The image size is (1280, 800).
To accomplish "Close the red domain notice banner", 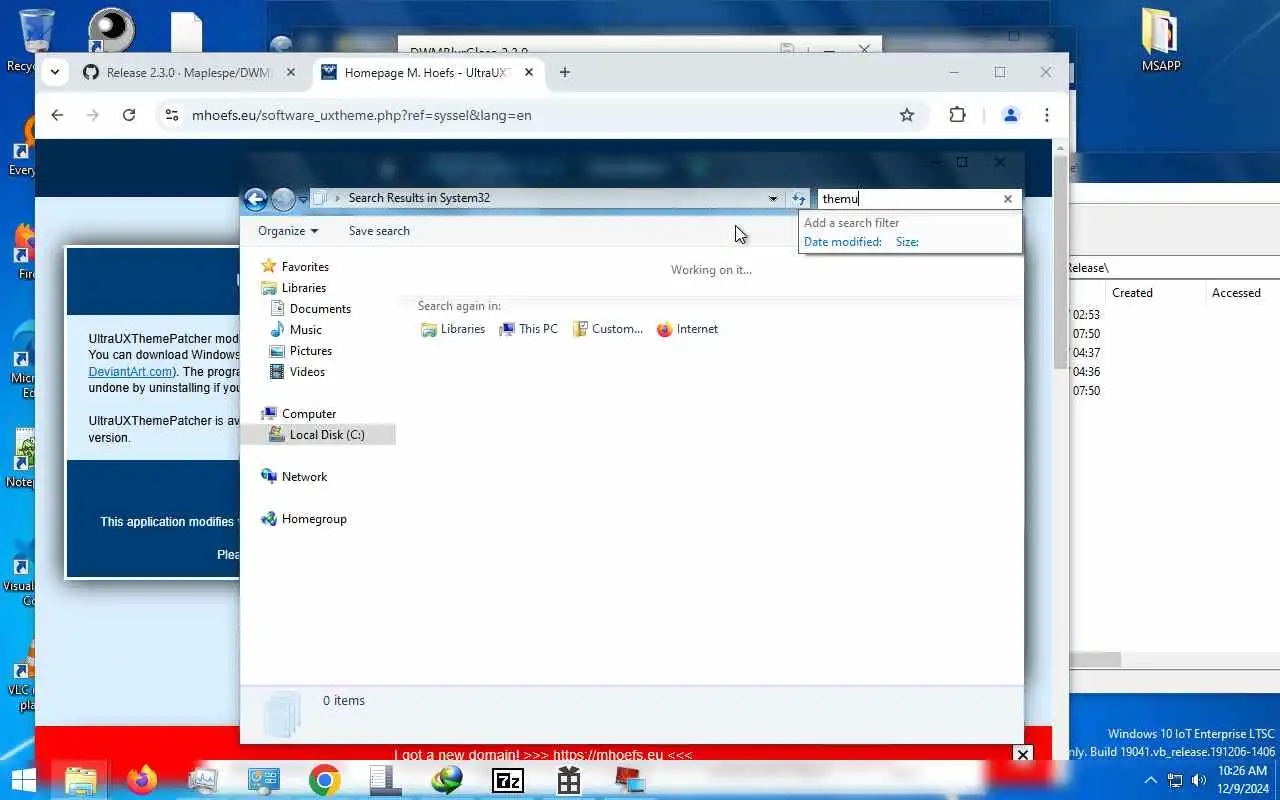I will pyautogui.click(x=1022, y=754).
